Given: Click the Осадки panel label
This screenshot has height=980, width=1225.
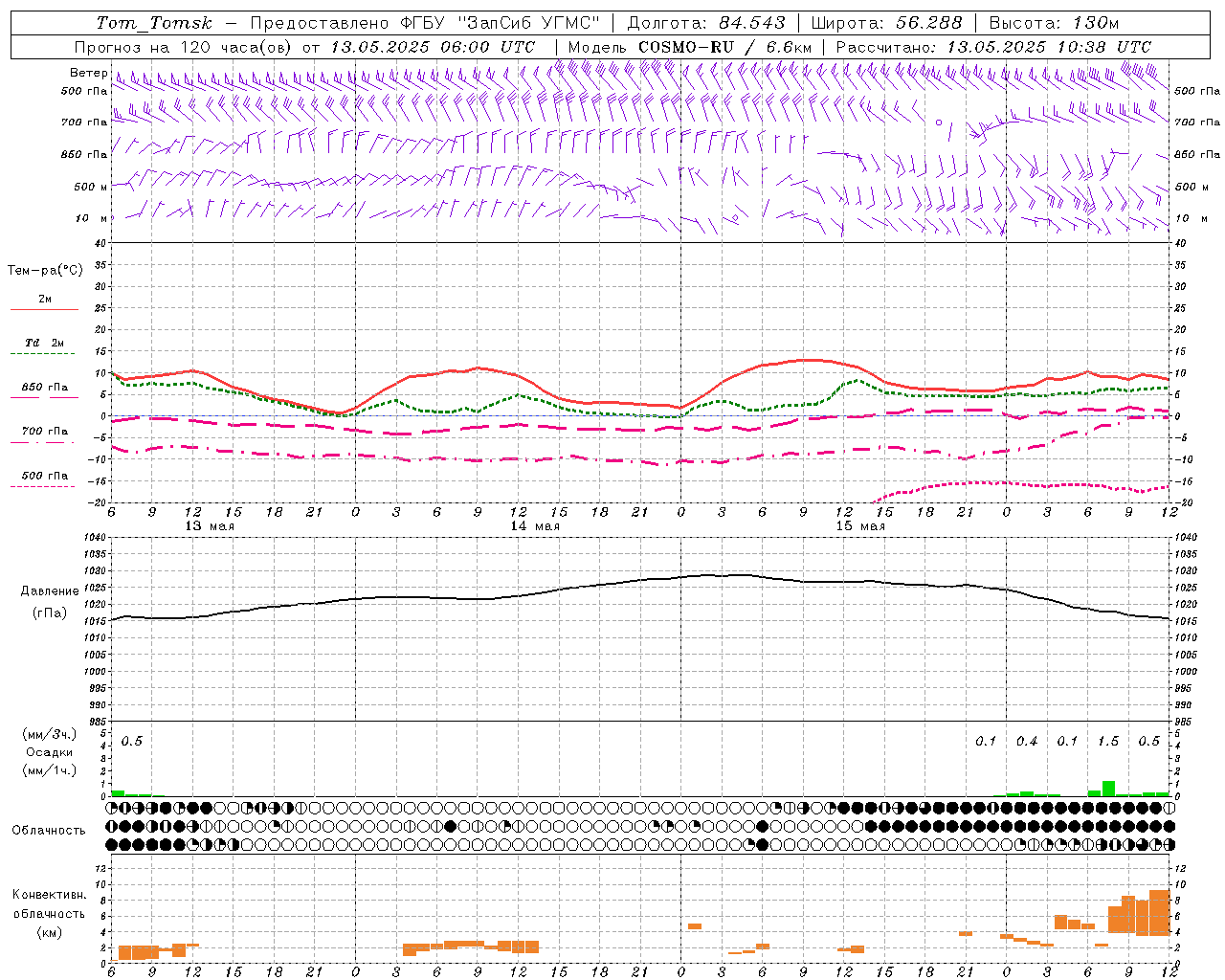Looking at the screenshot, I should point(50,752).
